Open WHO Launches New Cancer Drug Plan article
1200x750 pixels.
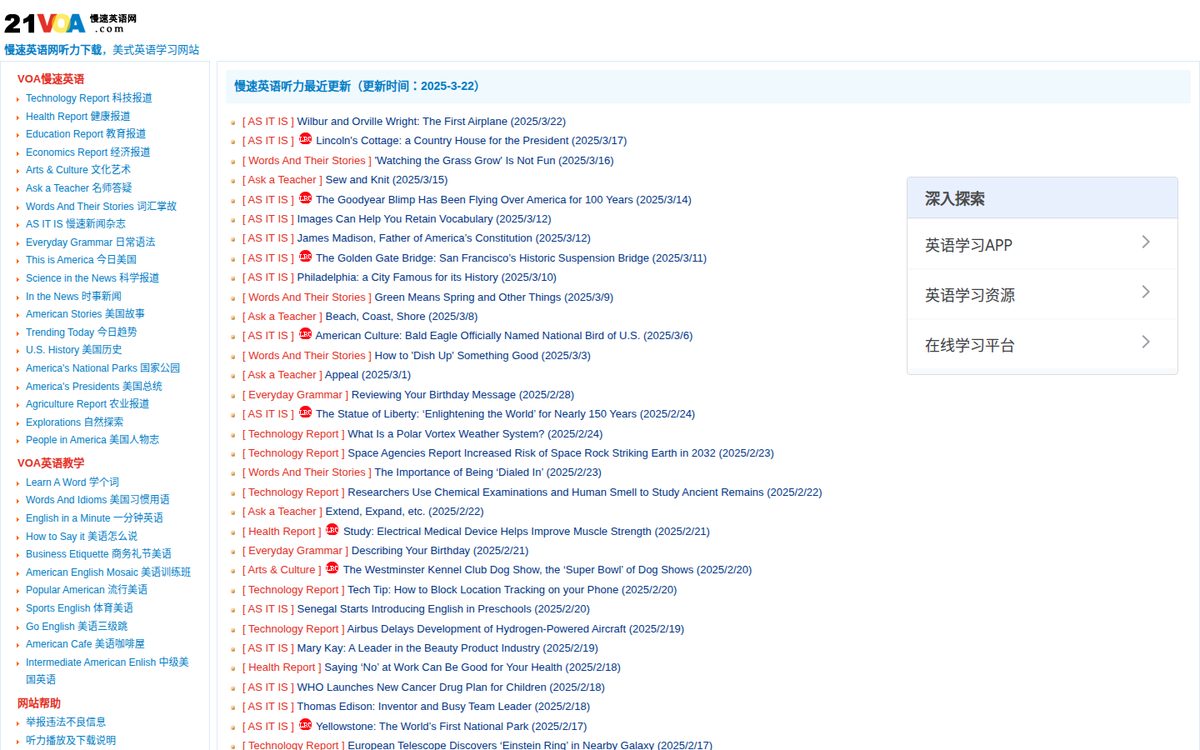[451, 687]
